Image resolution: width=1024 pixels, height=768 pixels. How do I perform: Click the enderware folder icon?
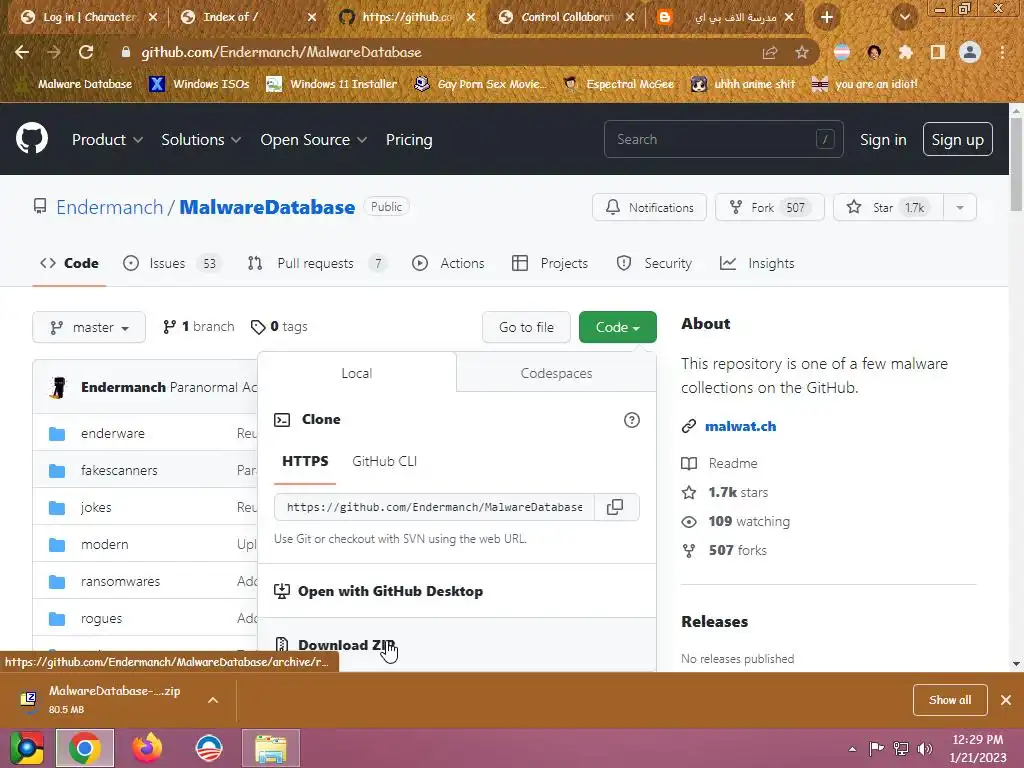coord(57,434)
